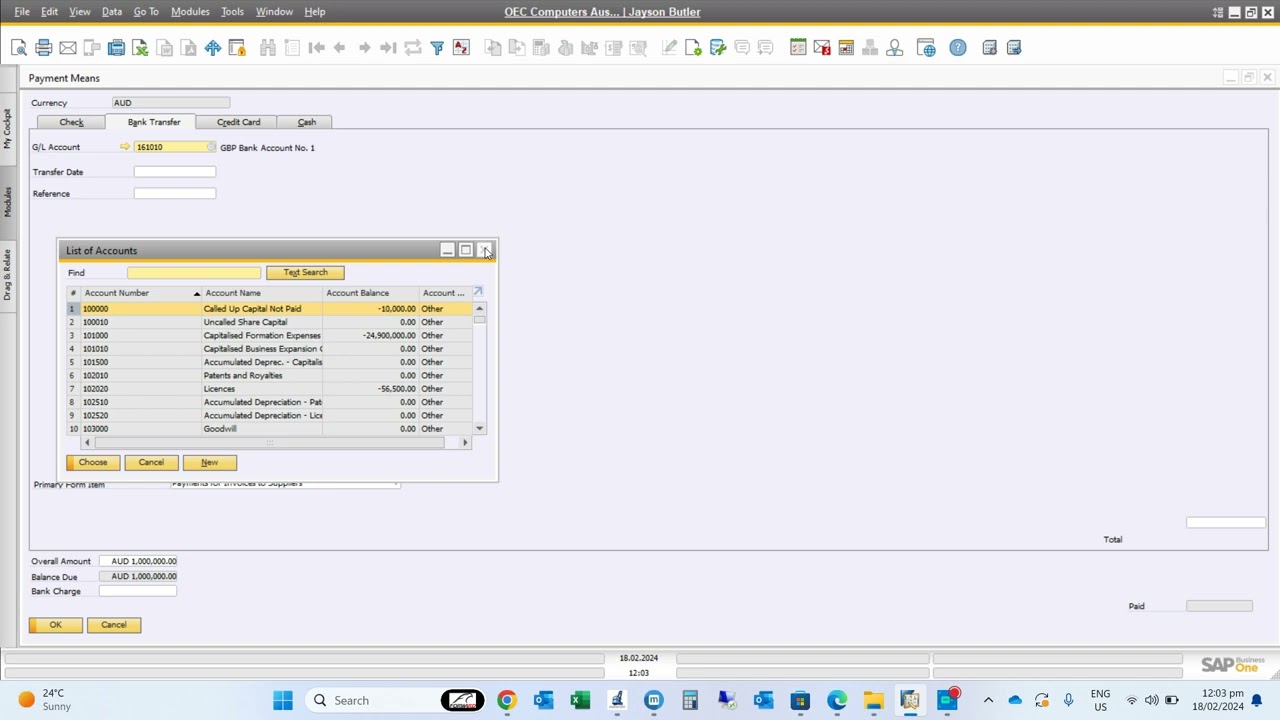Open the Tools menu
This screenshot has height=720, width=1280.
pyautogui.click(x=232, y=12)
